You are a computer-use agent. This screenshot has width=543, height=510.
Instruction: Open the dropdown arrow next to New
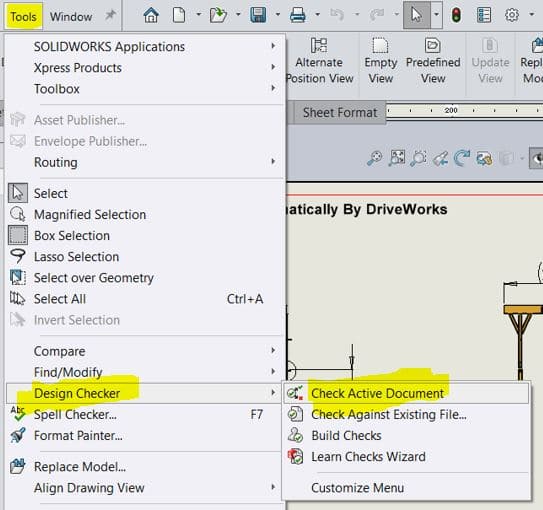198,15
